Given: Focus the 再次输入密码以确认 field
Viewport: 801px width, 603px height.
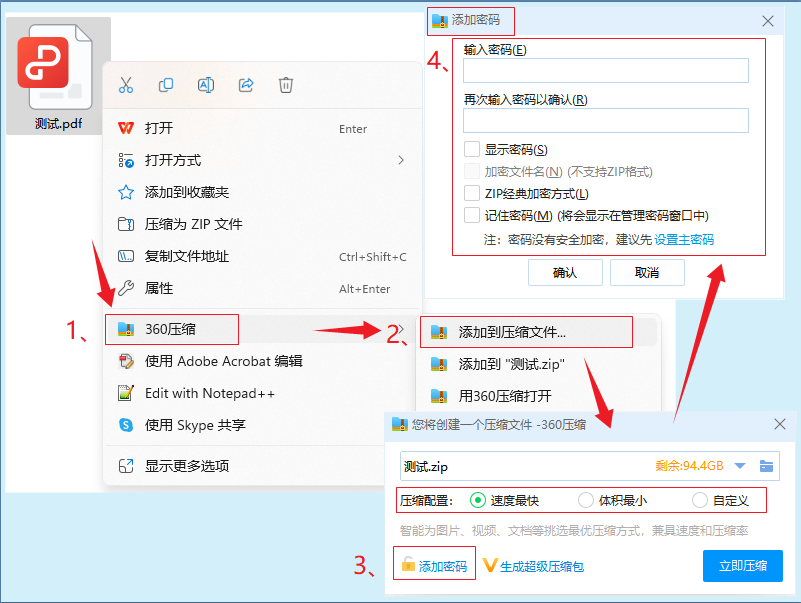Looking at the screenshot, I should [x=605, y=120].
